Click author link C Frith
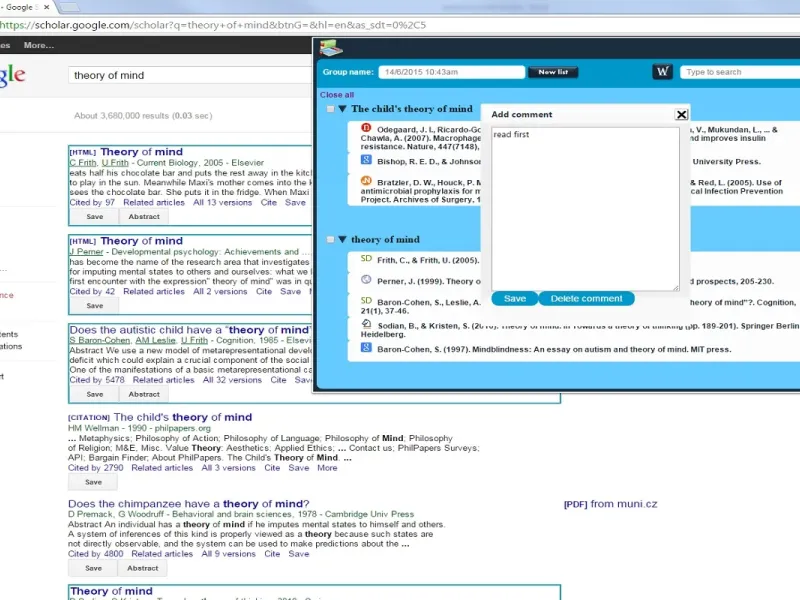800x600 pixels. click(x=83, y=163)
